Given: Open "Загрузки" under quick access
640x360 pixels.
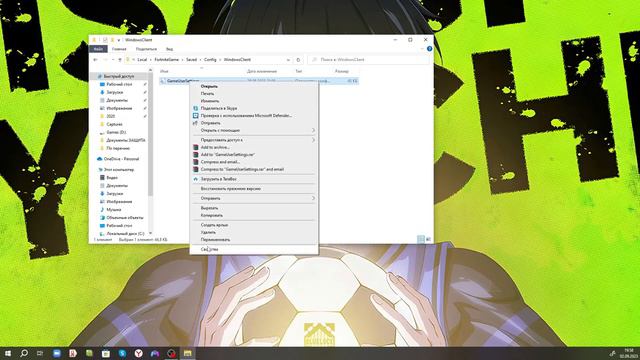Looking at the screenshot, I should point(115,92).
